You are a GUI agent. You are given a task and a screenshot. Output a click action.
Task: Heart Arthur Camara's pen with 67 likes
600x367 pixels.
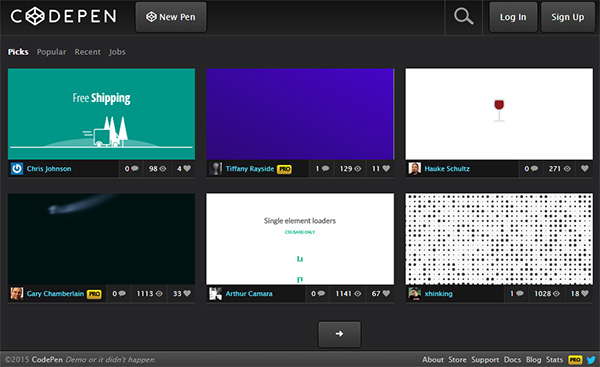point(386,293)
